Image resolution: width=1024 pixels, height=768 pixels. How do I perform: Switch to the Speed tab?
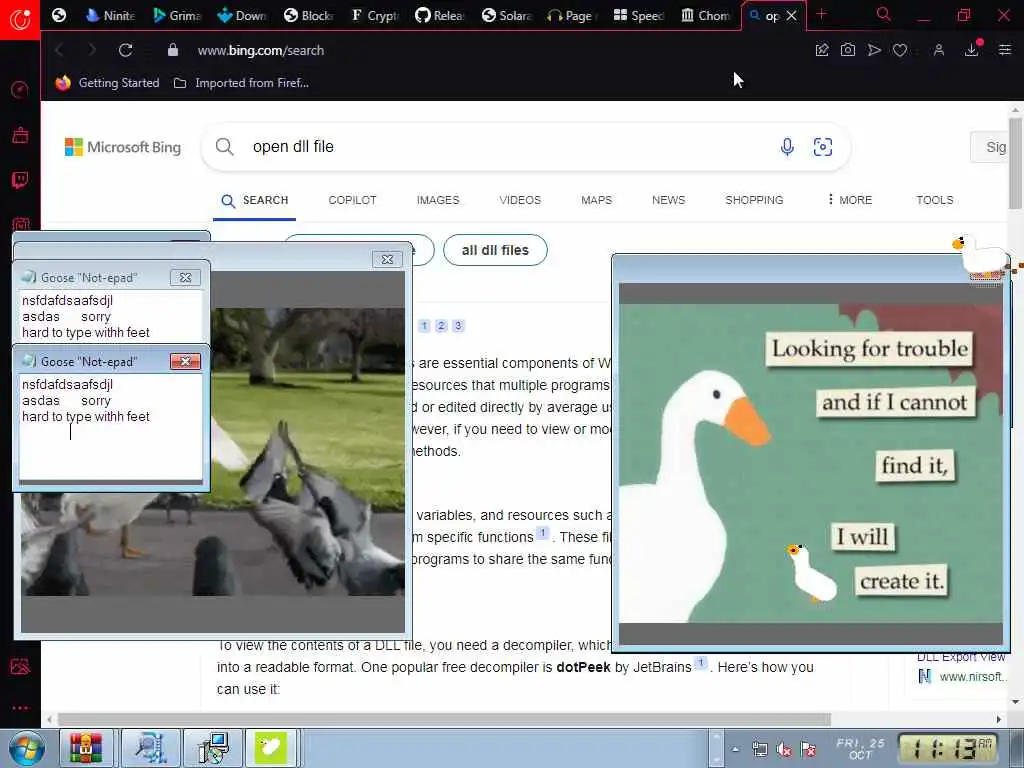[x=639, y=15]
